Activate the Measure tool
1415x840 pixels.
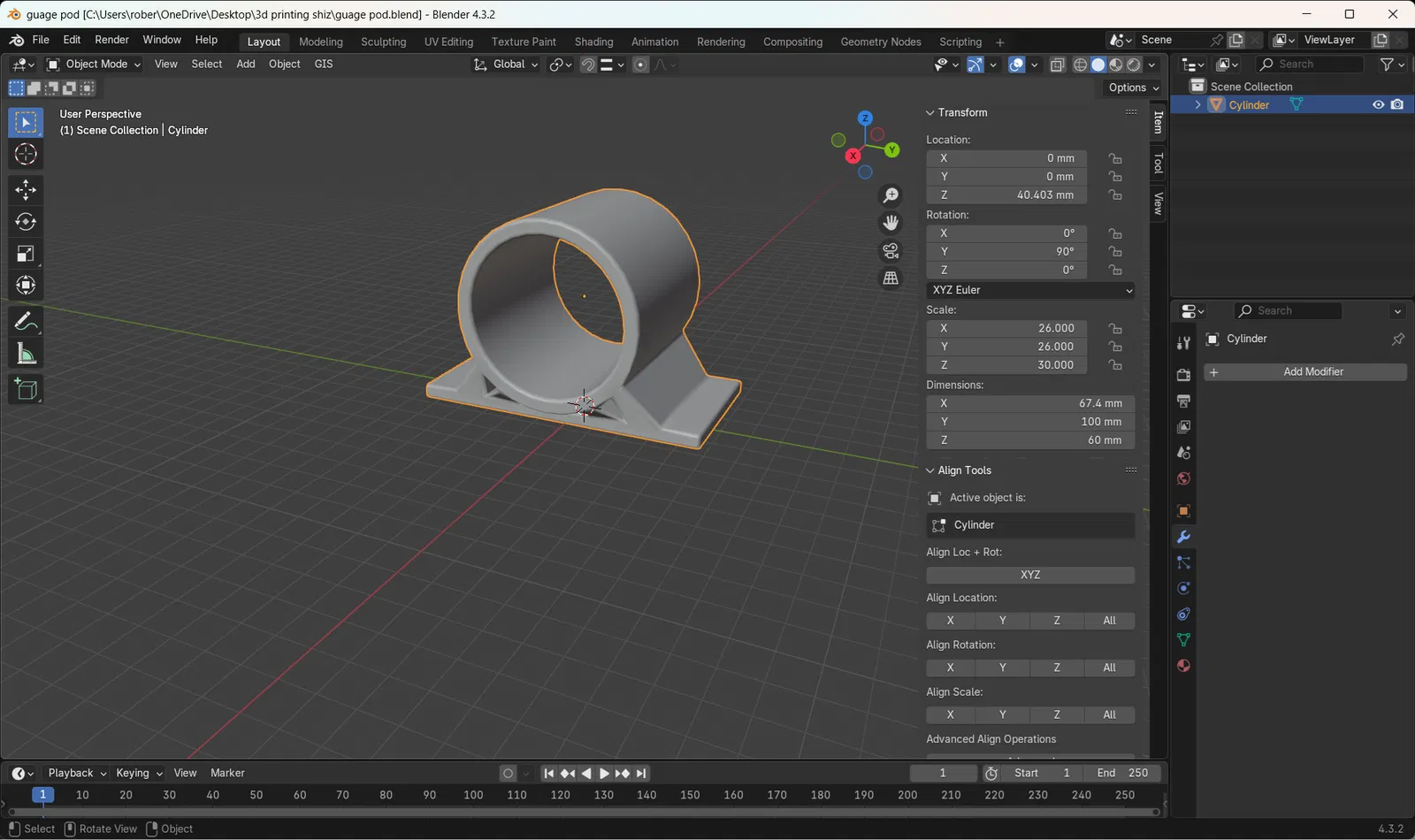click(x=26, y=355)
